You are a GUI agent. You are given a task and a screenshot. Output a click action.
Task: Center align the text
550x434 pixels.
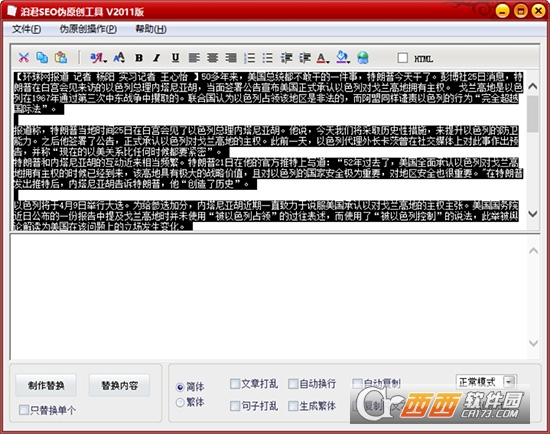coord(212,58)
